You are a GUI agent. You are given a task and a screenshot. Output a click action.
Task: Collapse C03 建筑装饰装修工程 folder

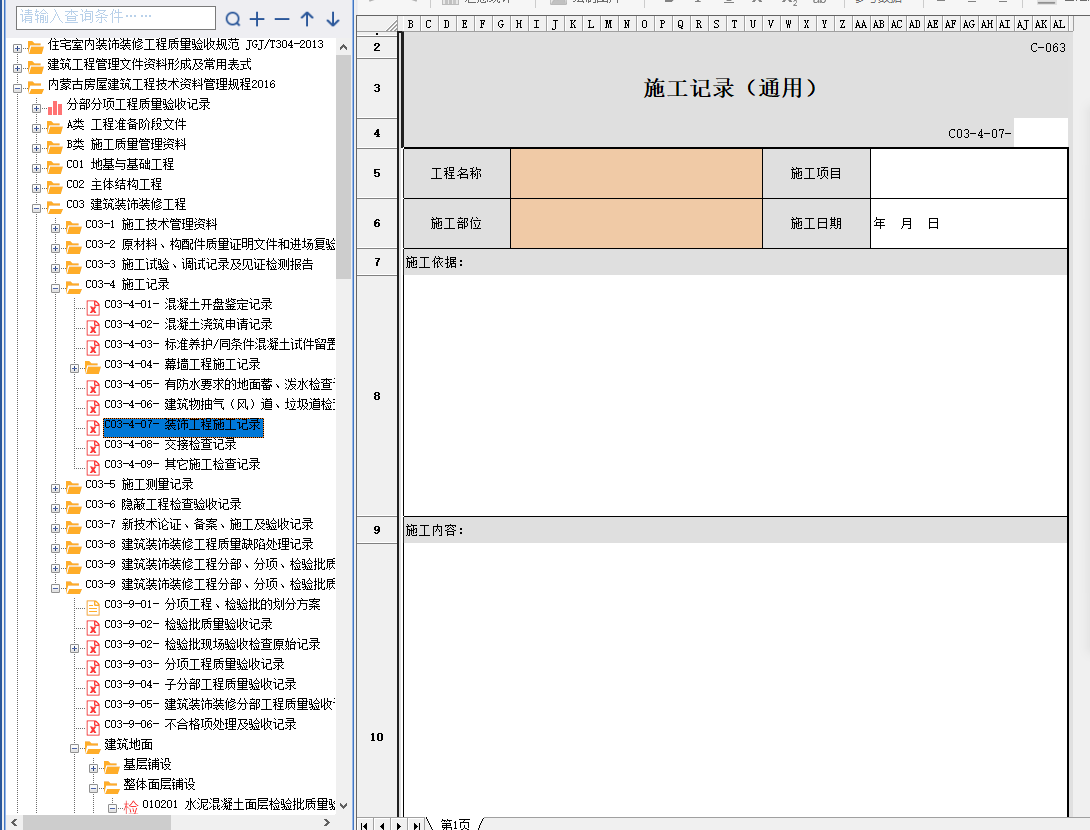pyautogui.click(x=36, y=208)
